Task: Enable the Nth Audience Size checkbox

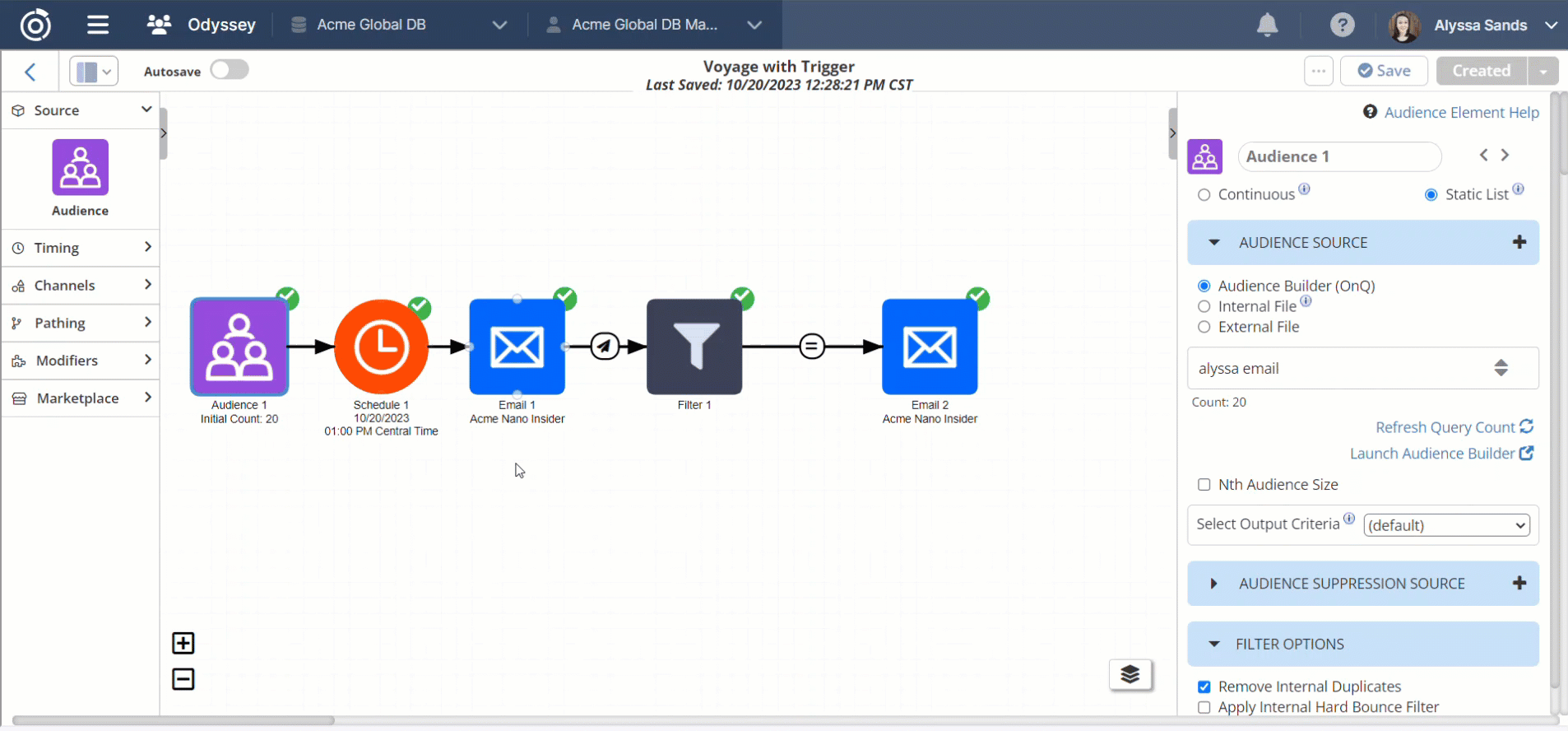Action: [x=1204, y=485]
